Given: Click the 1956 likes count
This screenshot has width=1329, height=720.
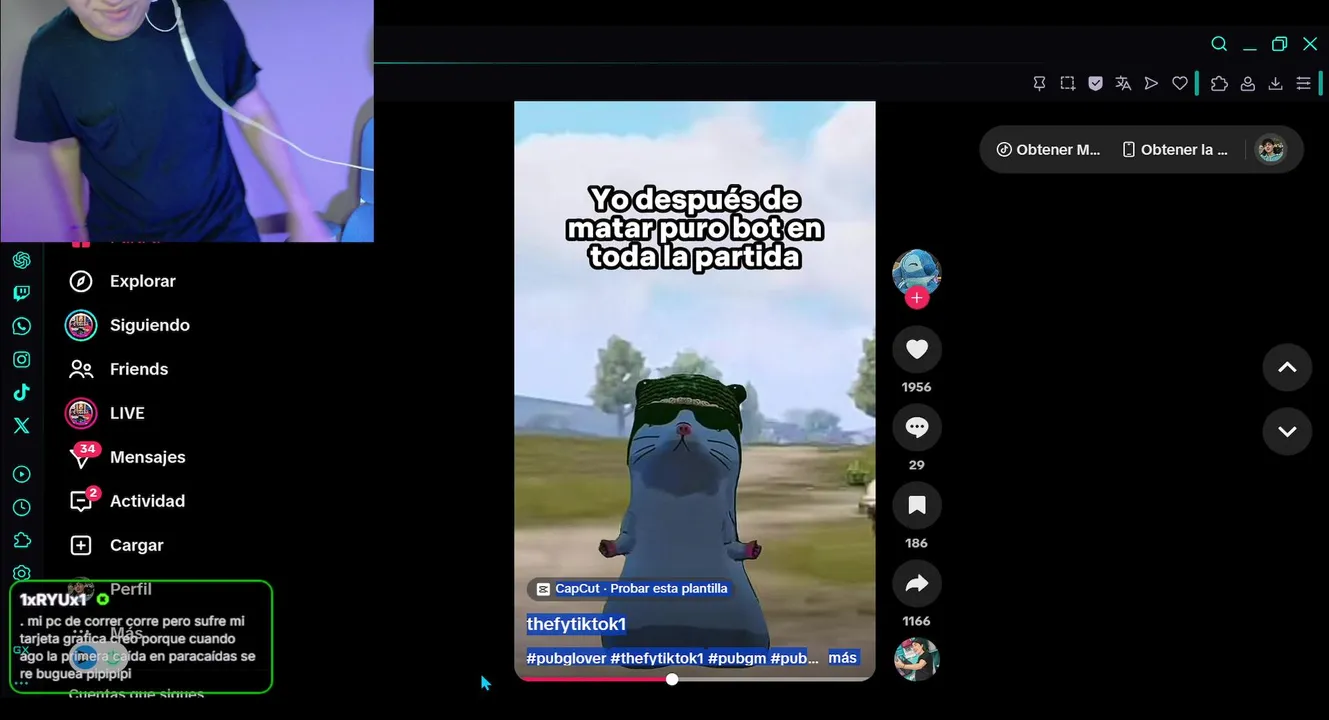Looking at the screenshot, I should coord(916,387).
